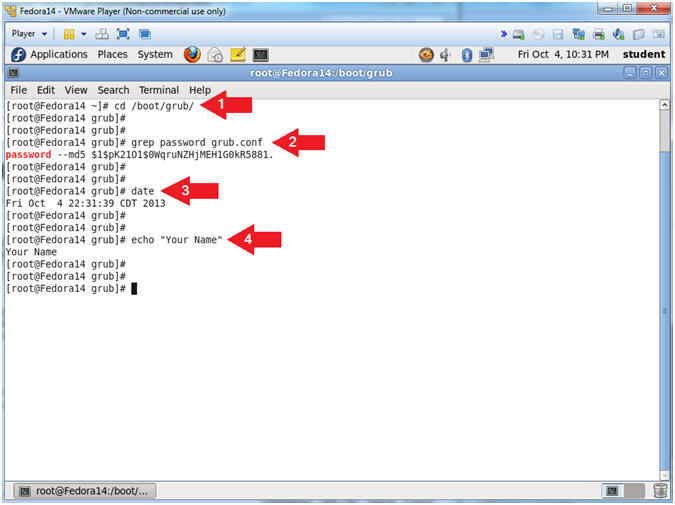Click the second-to-last gray device icon
The width and height of the screenshot is (675, 505).
[639, 34]
